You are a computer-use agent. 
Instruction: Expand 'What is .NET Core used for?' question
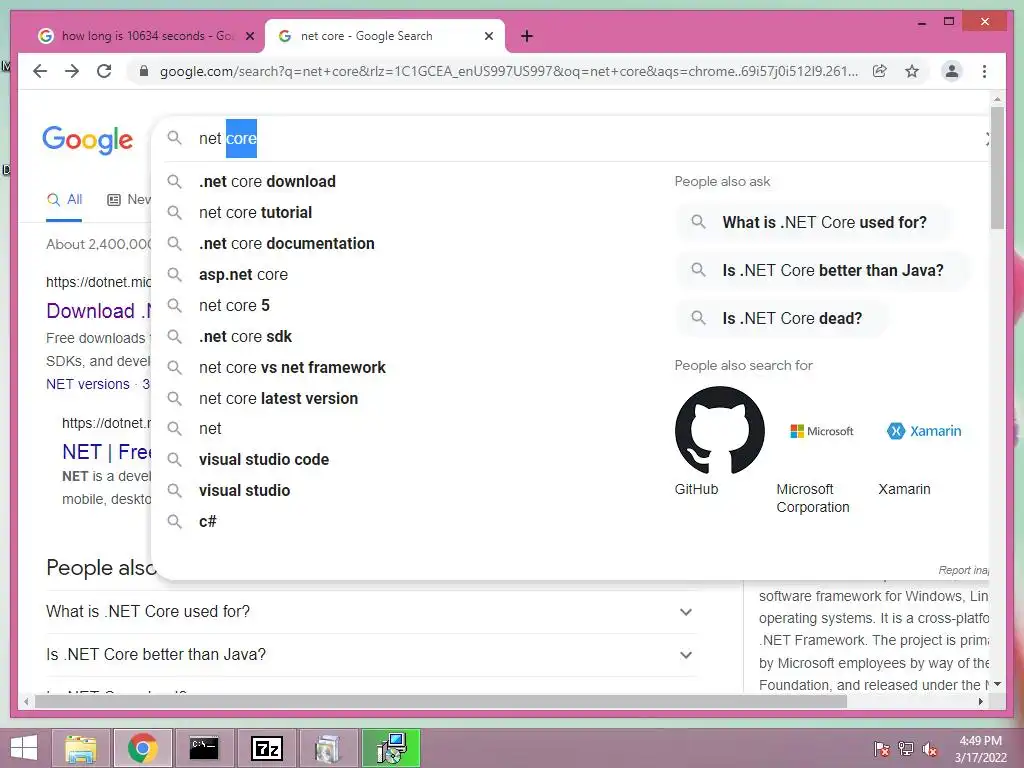click(370, 612)
